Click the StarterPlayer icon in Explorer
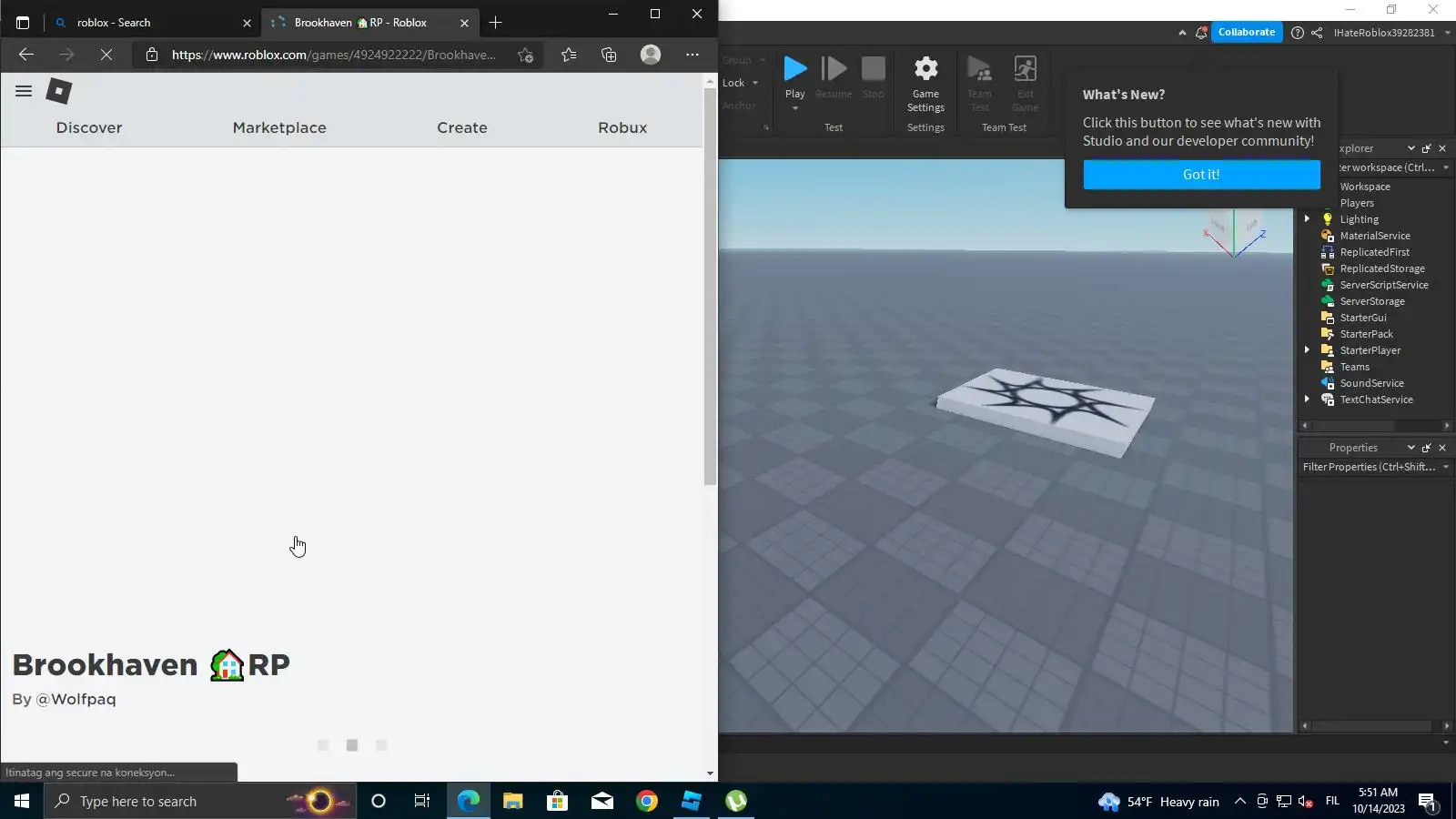 [1328, 350]
